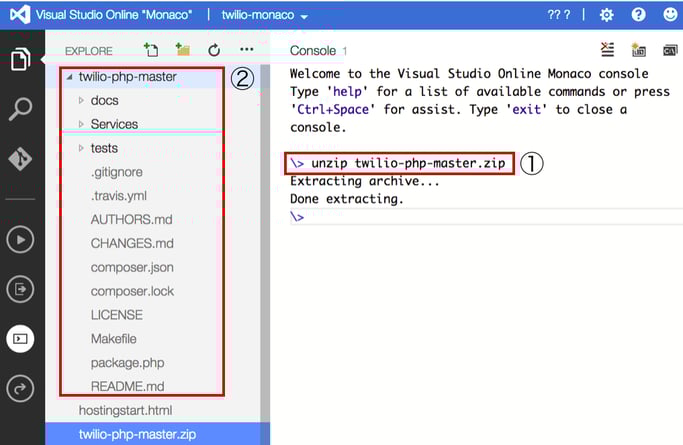This screenshot has height=445, width=683.
Task: Click the "?? ?" user name text
Action: [x=559, y=15]
